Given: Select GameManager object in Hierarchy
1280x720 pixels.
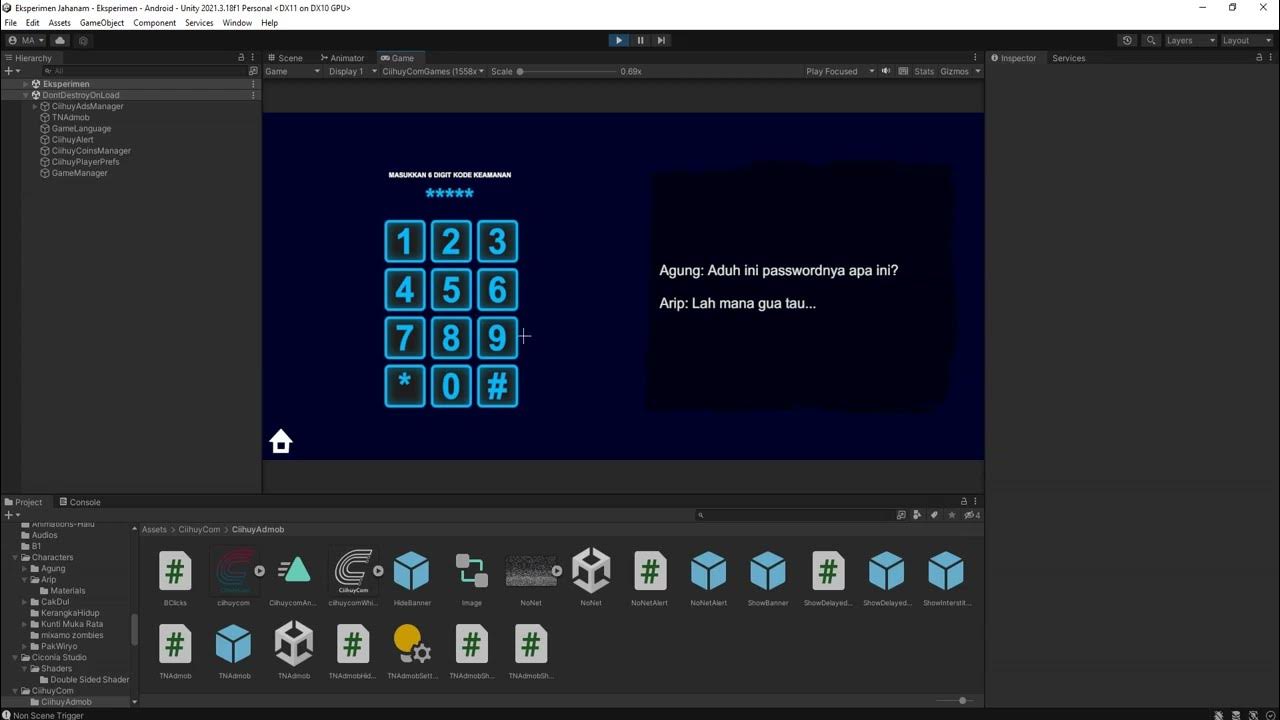Looking at the screenshot, I should tap(79, 173).
